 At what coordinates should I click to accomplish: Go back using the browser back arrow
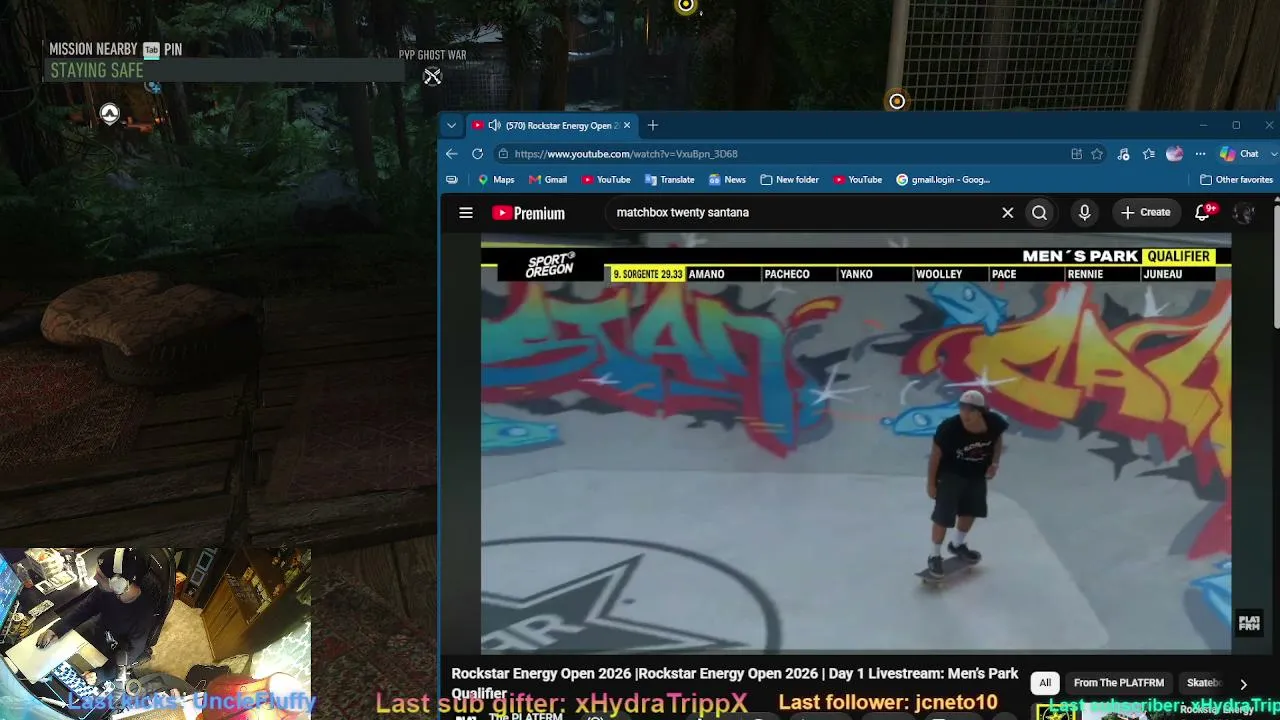pos(452,154)
